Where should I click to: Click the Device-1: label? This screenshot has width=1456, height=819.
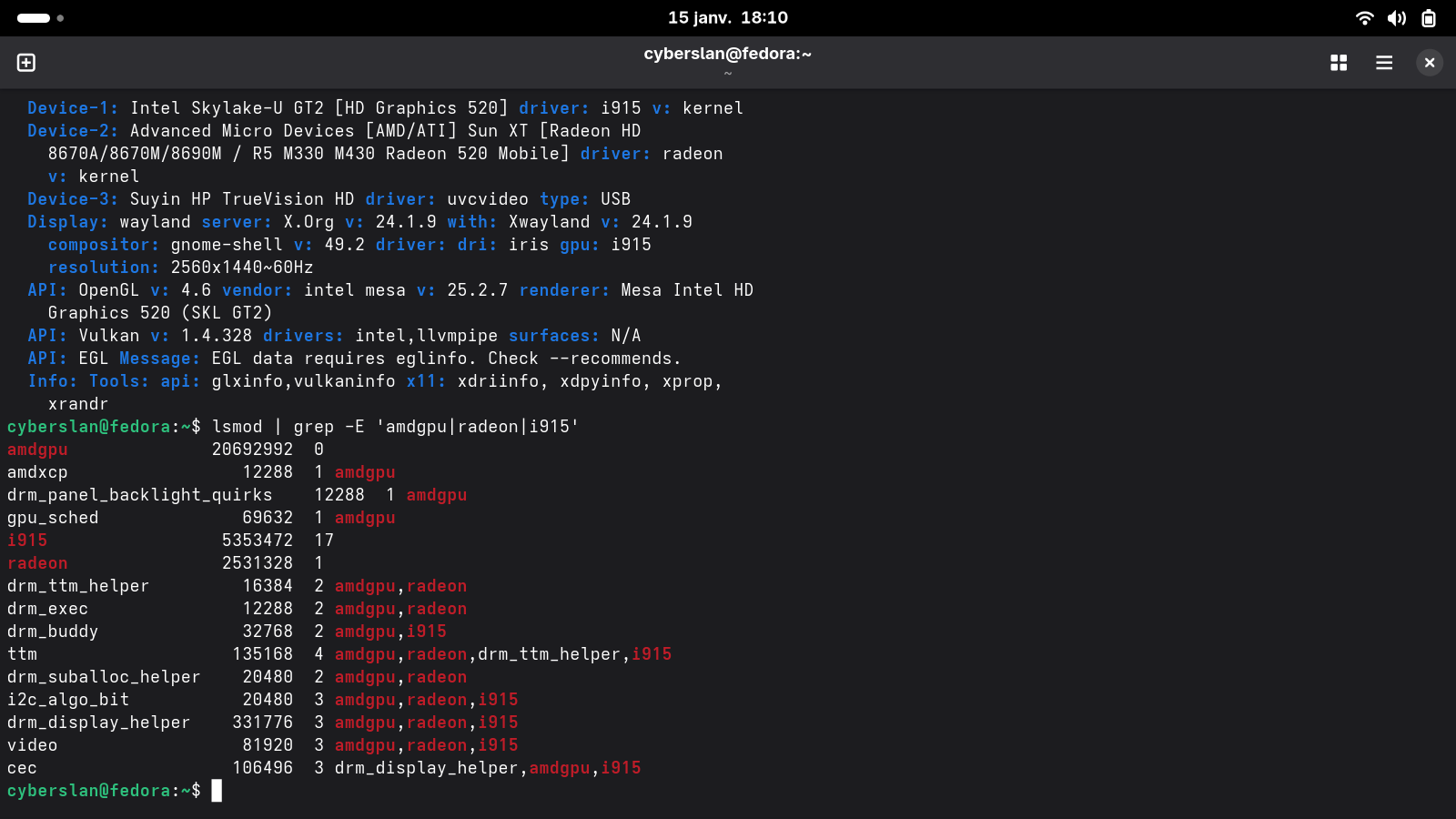click(x=73, y=108)
